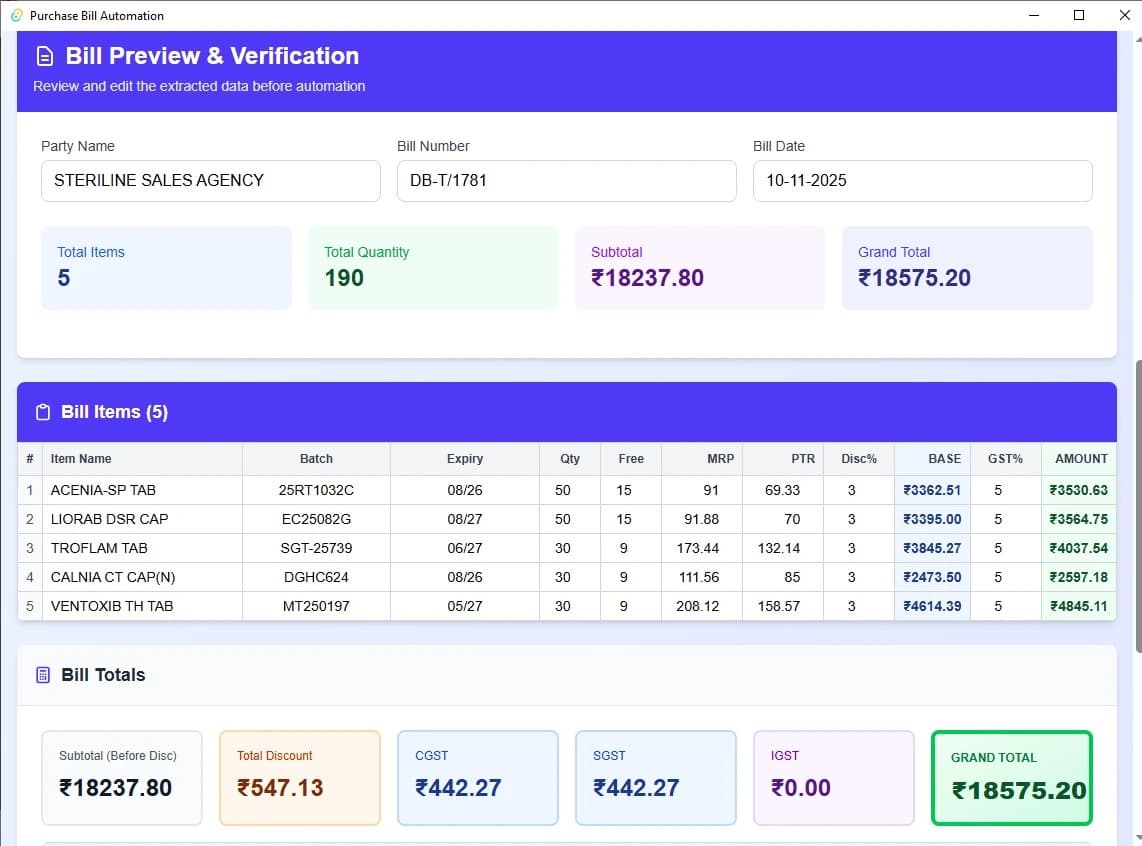This screenshot has width=1142, height=846.
Task: Click the document icon beside Bill Preview heading
Action: click(44, 57)
